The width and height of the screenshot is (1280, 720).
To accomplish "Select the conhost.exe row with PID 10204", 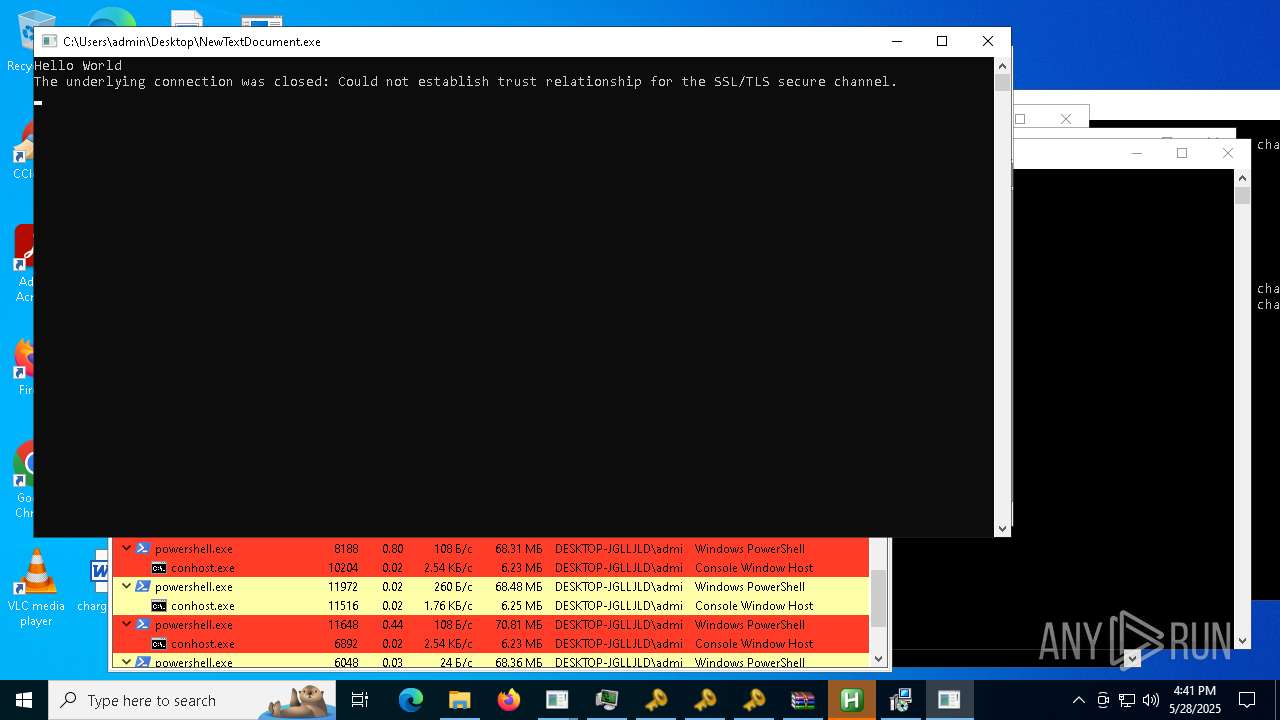I will pyautogui.click(x=491, y=568).
